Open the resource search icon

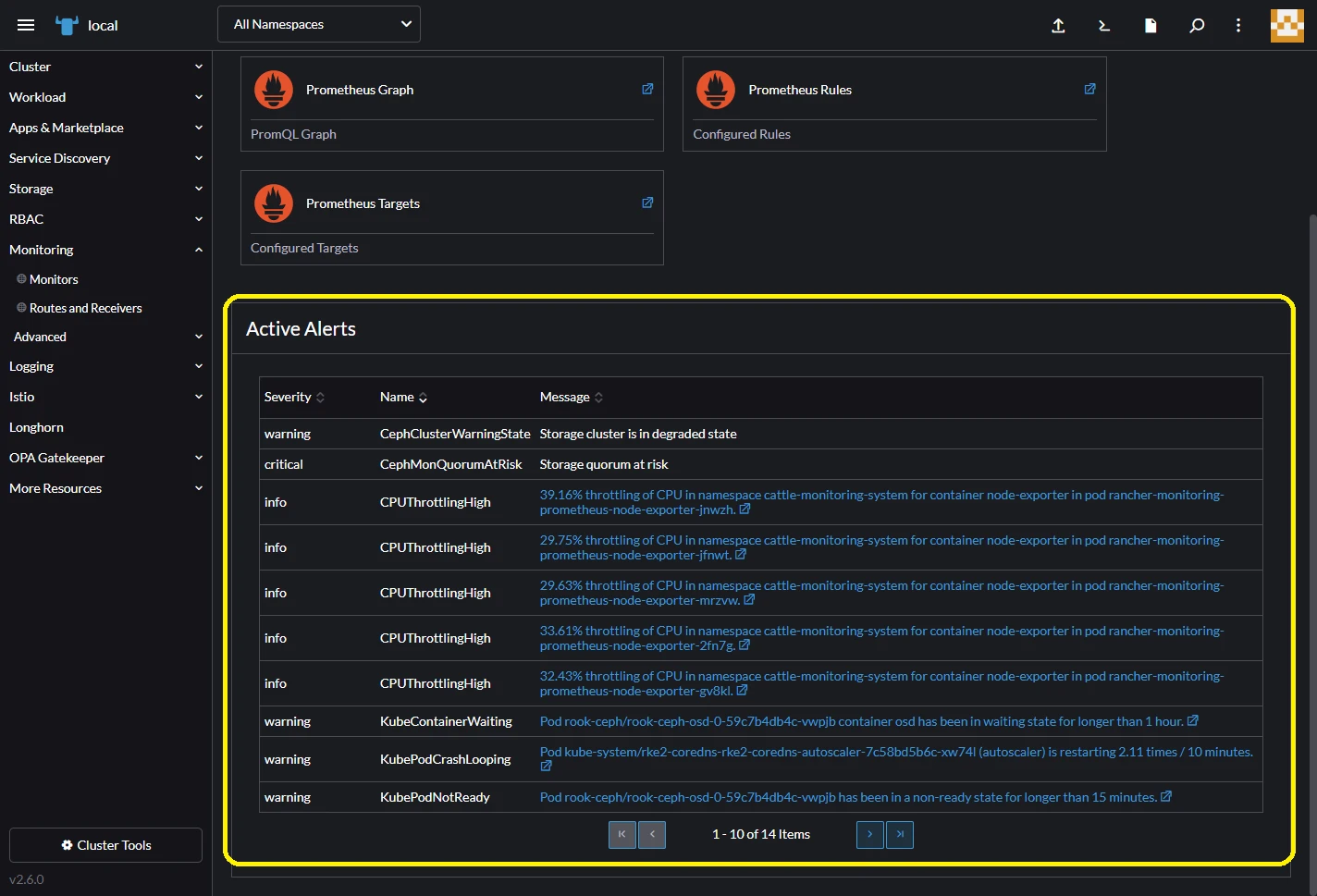[x=1197, y=25]
